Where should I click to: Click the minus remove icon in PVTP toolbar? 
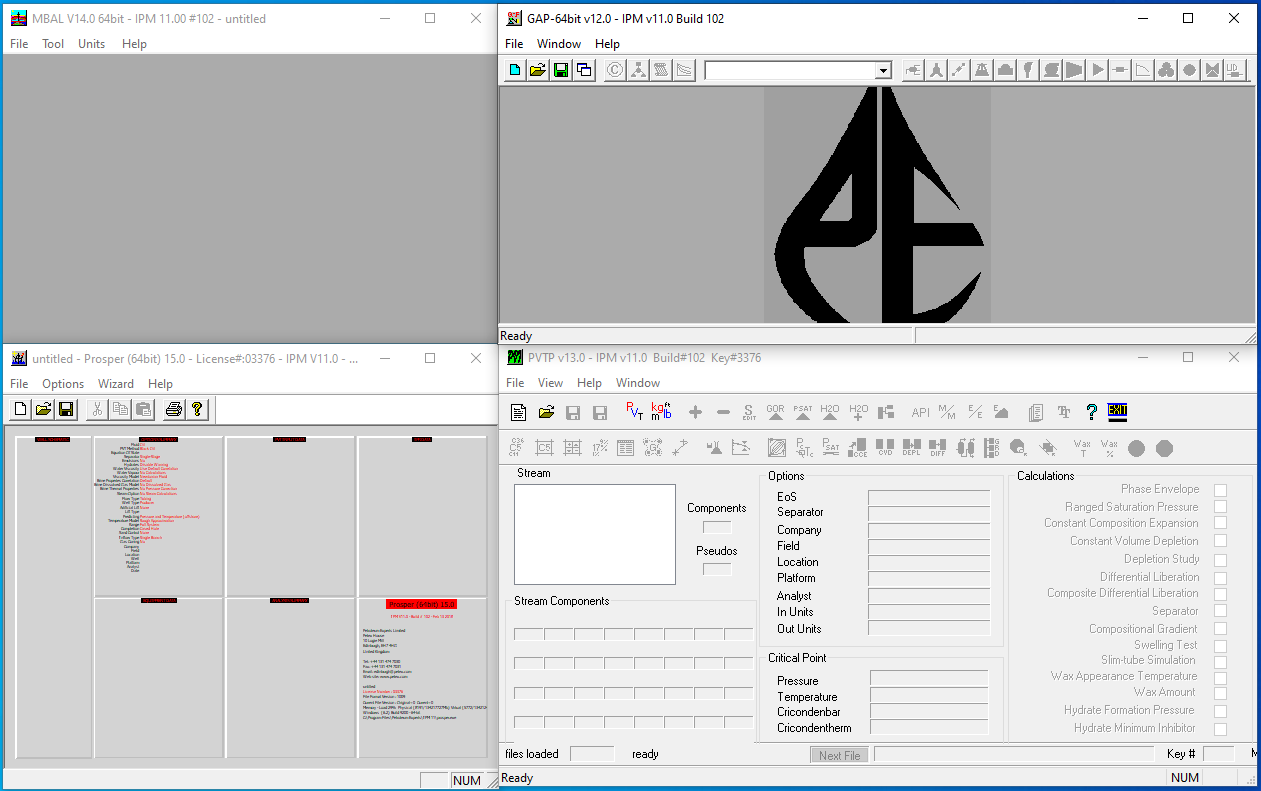723,412
